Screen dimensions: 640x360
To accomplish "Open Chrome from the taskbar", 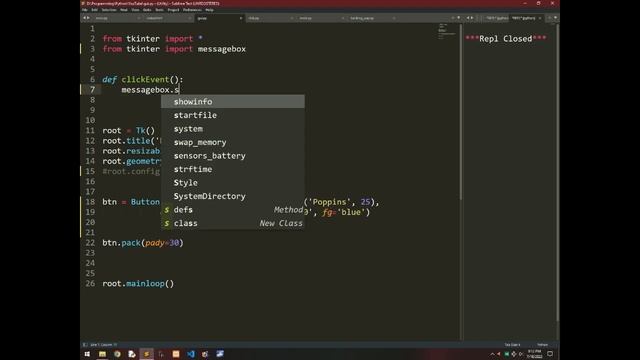I will click(x=117, y=354).
